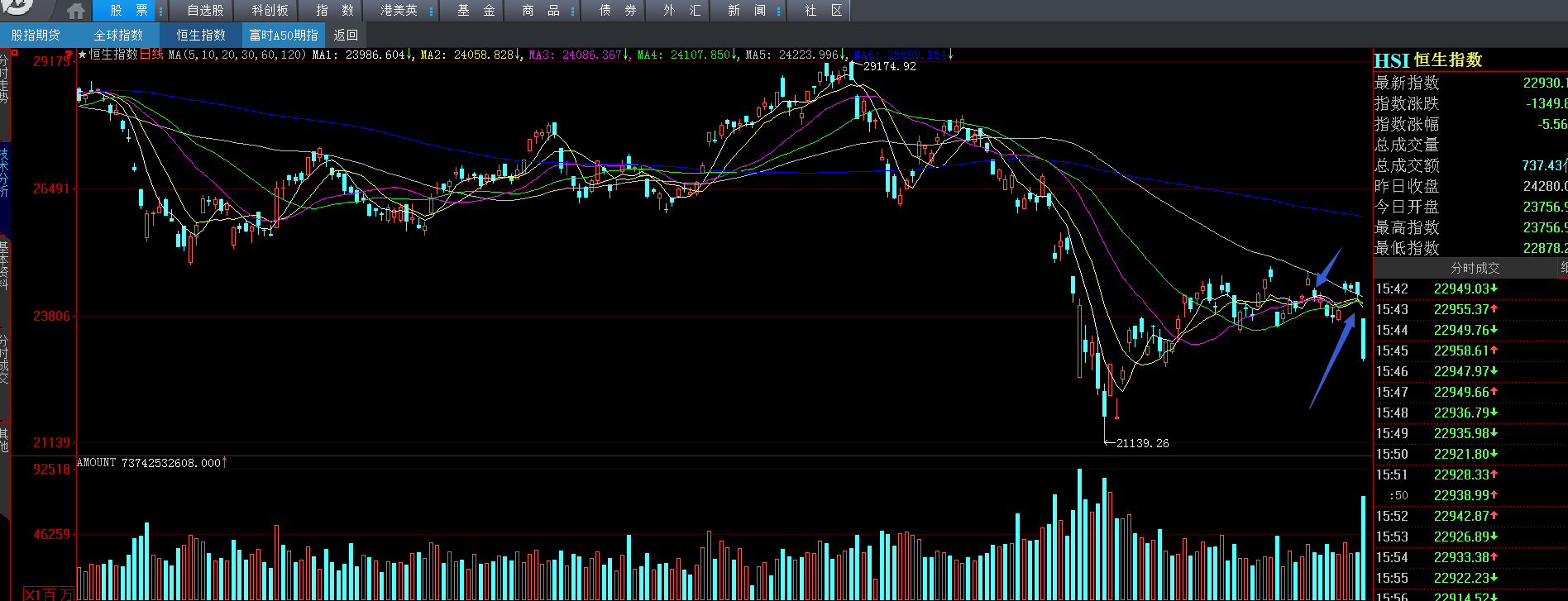Screen dimensions: 1568x601
Task: Click the 分时成交 panel header
Action: (x=1475, y=268)
